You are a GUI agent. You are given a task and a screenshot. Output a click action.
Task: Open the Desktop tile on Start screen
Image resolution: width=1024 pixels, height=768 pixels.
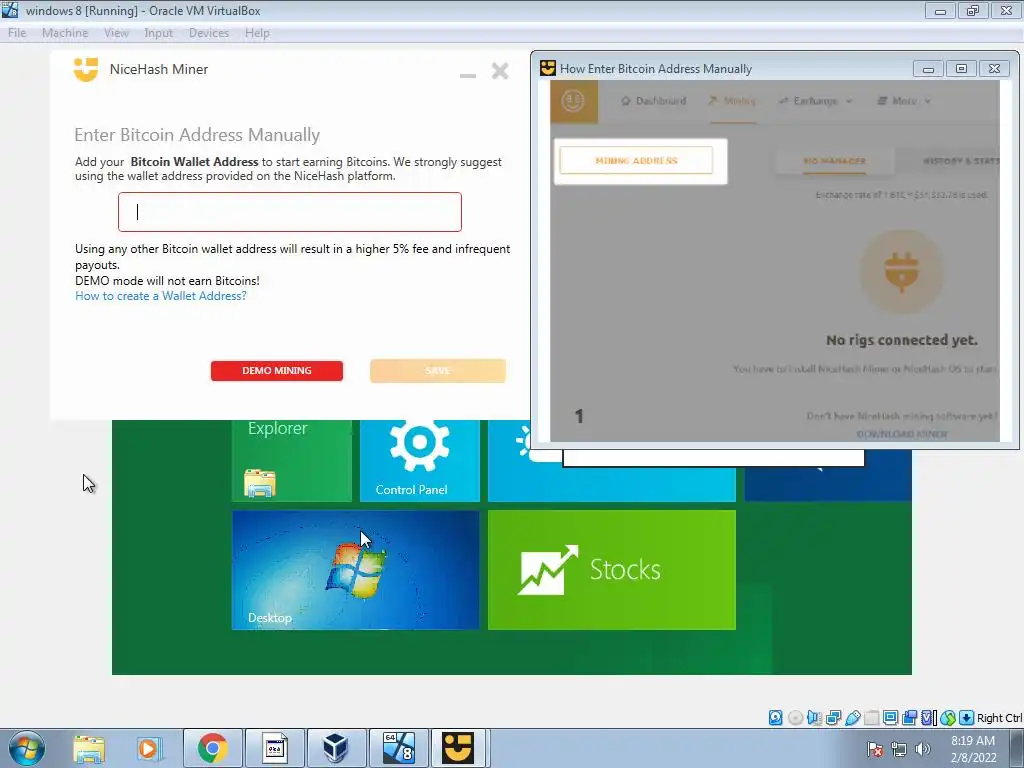(x=355, y=569)
